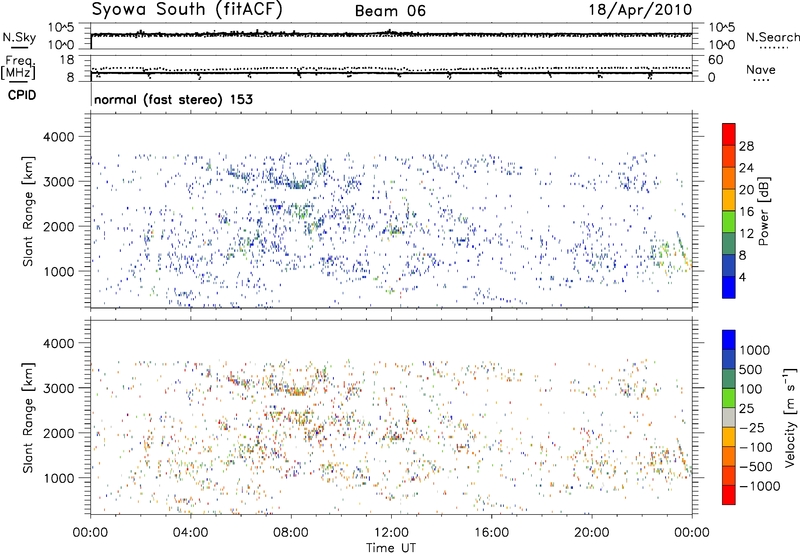
Task: Click the 'Freq. [MHz]' axis label
Action: coord(18,68)
